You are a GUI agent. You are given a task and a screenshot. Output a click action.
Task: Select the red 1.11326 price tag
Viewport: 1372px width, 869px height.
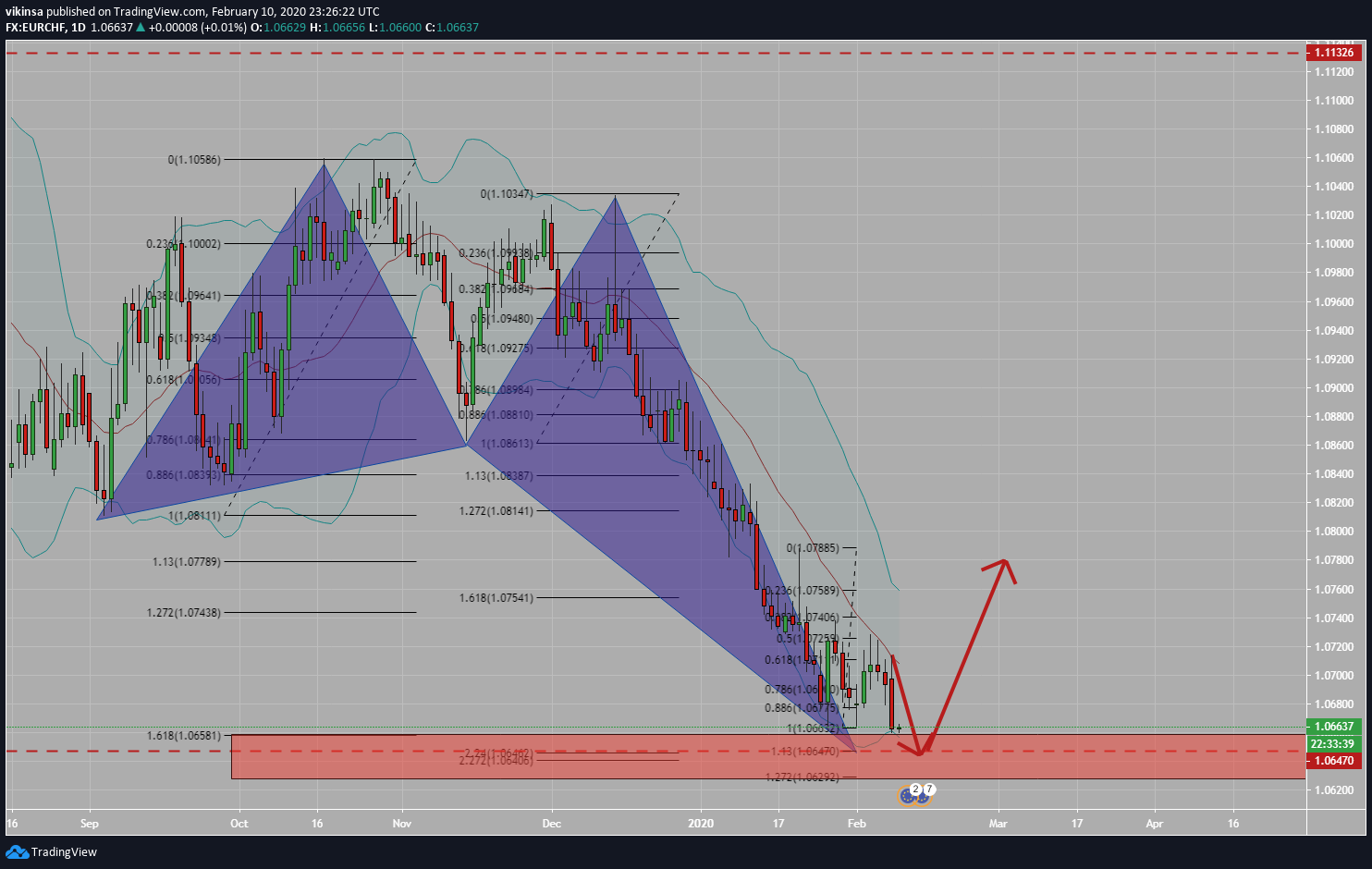tap(1333, 53)
